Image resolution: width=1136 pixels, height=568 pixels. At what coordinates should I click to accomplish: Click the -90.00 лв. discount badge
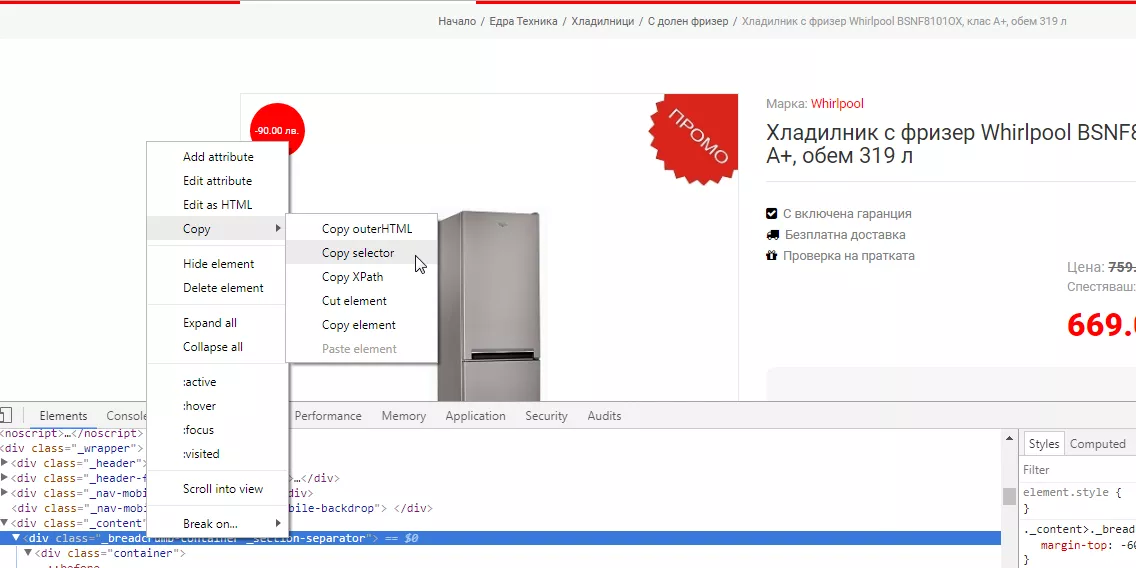277,130
